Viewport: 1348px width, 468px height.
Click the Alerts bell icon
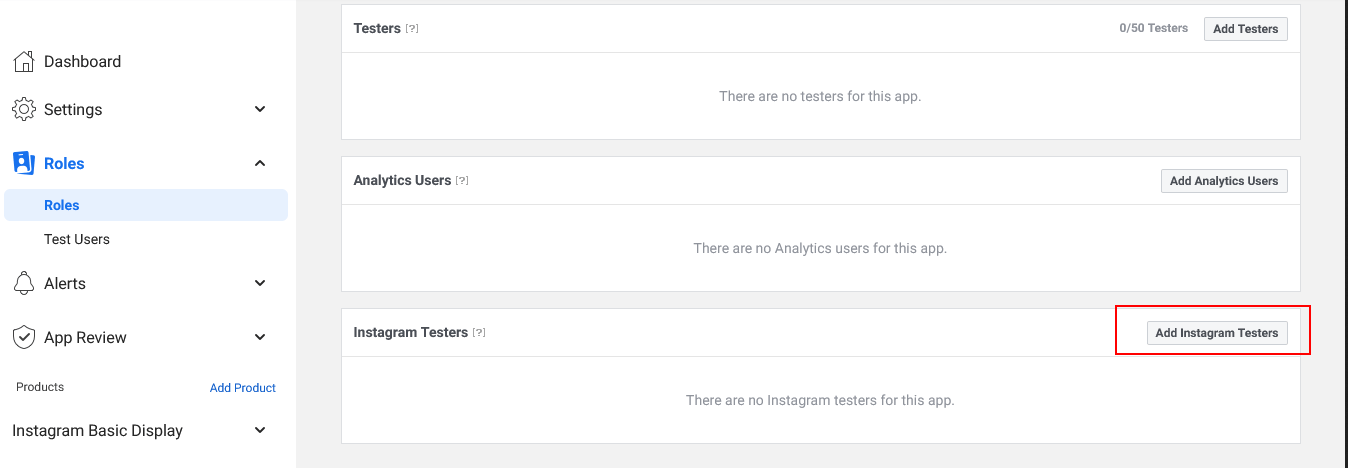pyautogui.click(x=24, y=283)
